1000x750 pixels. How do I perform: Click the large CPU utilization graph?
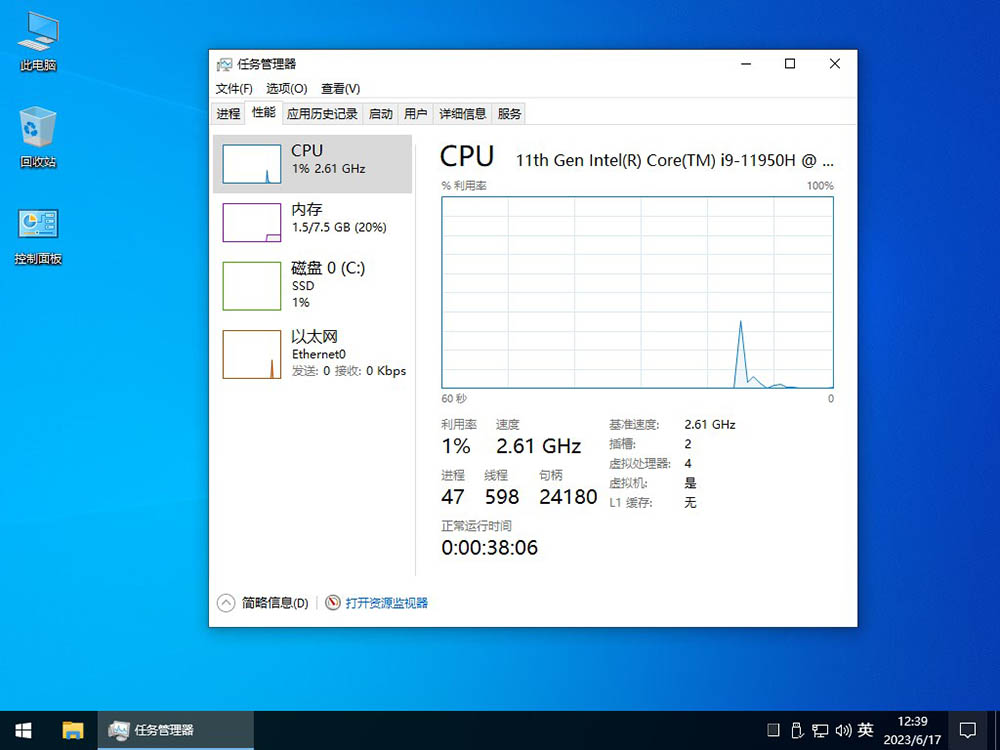click(x=637, y=292)
